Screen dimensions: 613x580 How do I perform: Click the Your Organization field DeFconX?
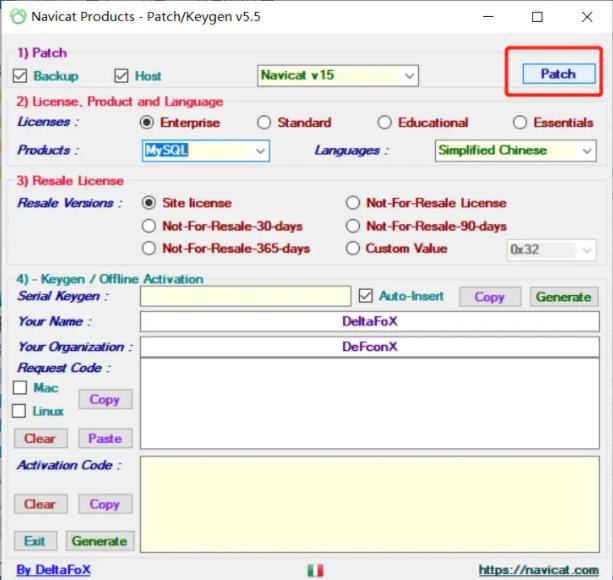click(x=370, y=347)
